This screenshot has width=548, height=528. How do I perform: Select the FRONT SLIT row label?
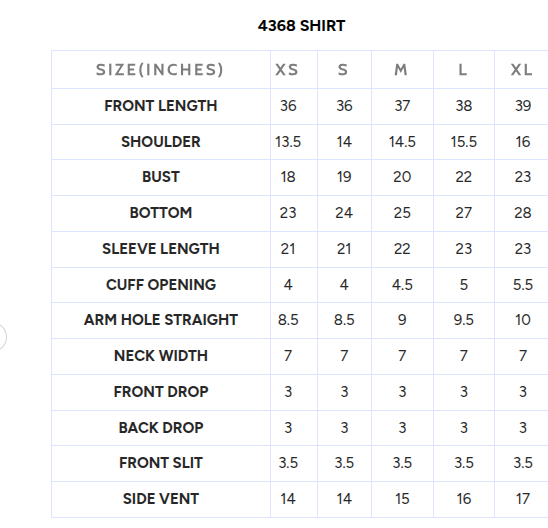coord(161,463)
